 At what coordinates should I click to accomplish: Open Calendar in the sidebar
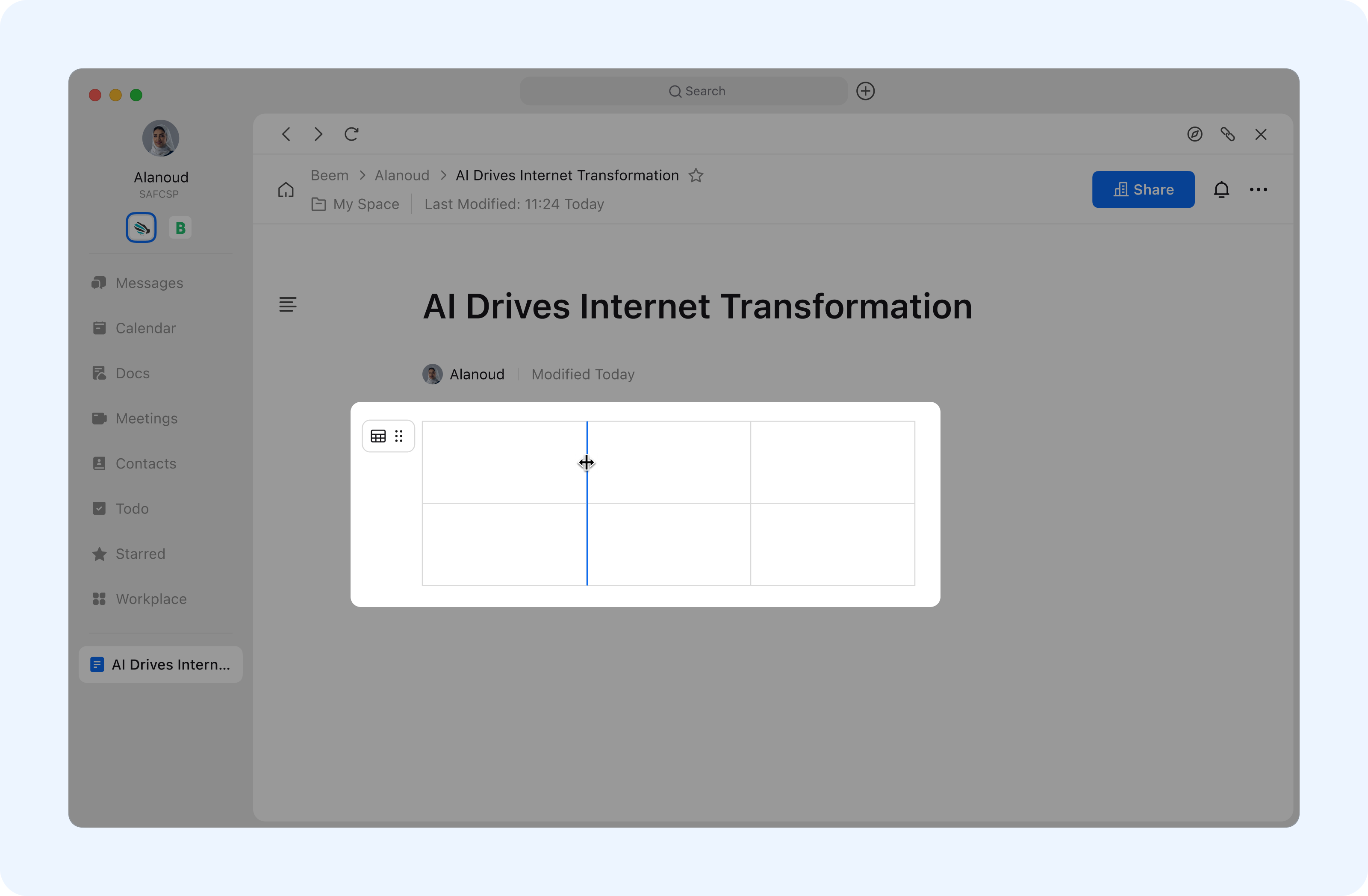tap(145, 328)
